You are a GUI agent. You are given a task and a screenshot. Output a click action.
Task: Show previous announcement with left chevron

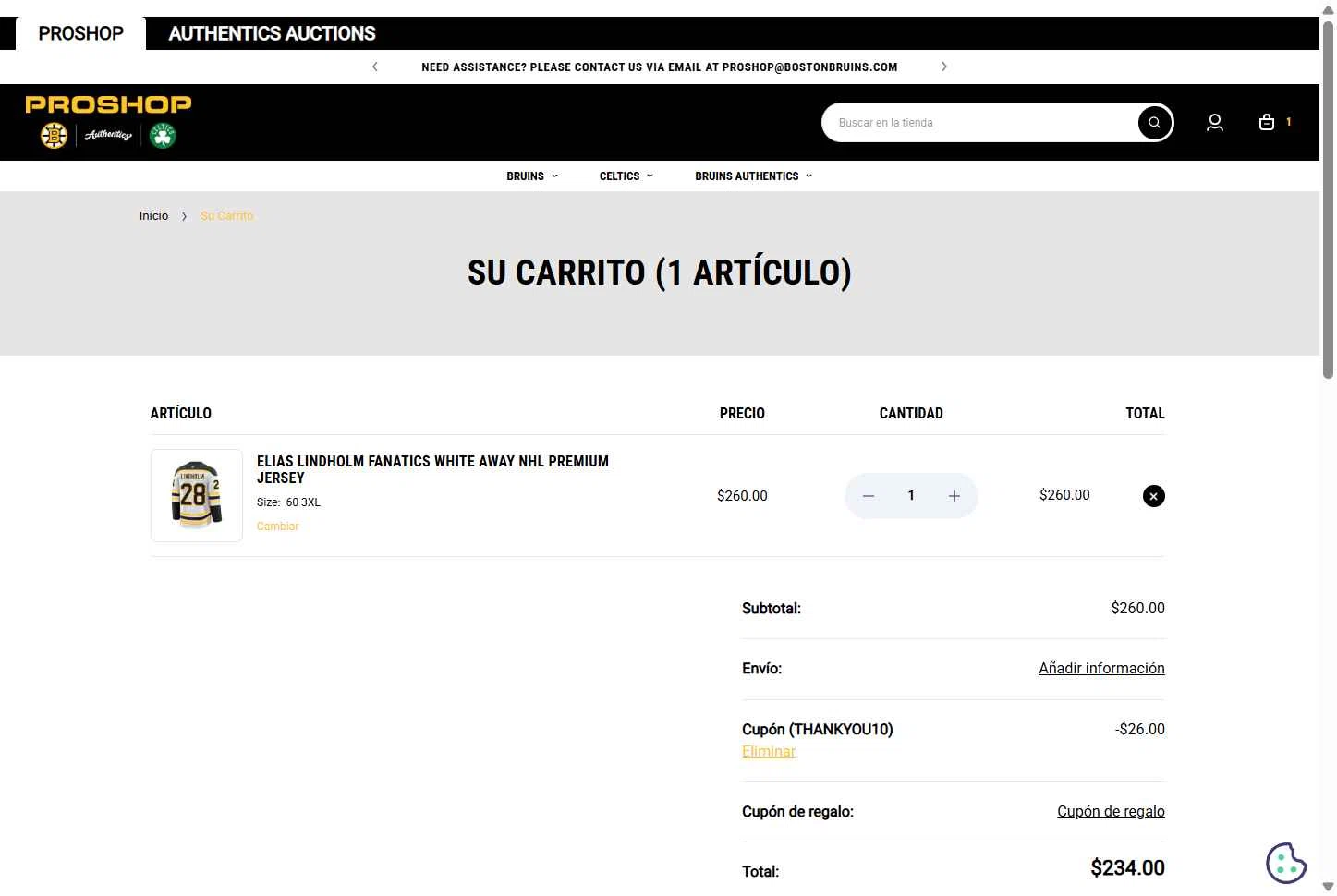(374, 67)
